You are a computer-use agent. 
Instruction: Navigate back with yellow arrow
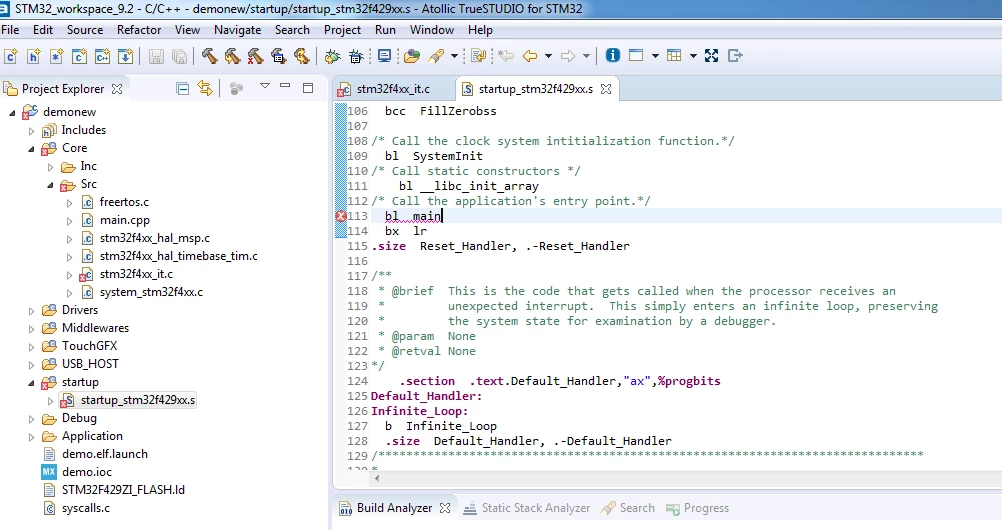(x=530, y=56)
